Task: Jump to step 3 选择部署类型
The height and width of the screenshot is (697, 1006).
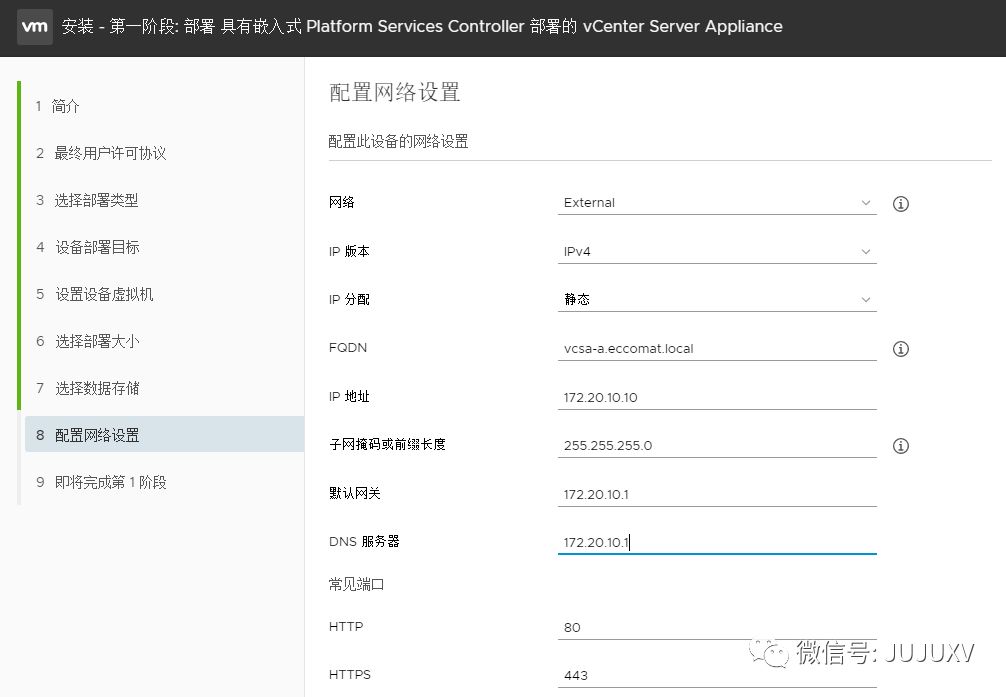Action: [96, 200]
